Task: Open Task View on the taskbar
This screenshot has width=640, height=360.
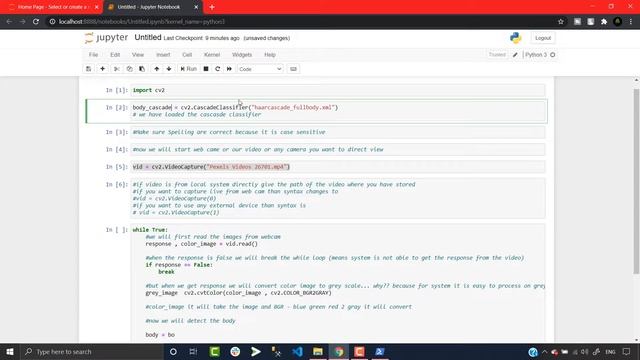Action: pos(193,351)
